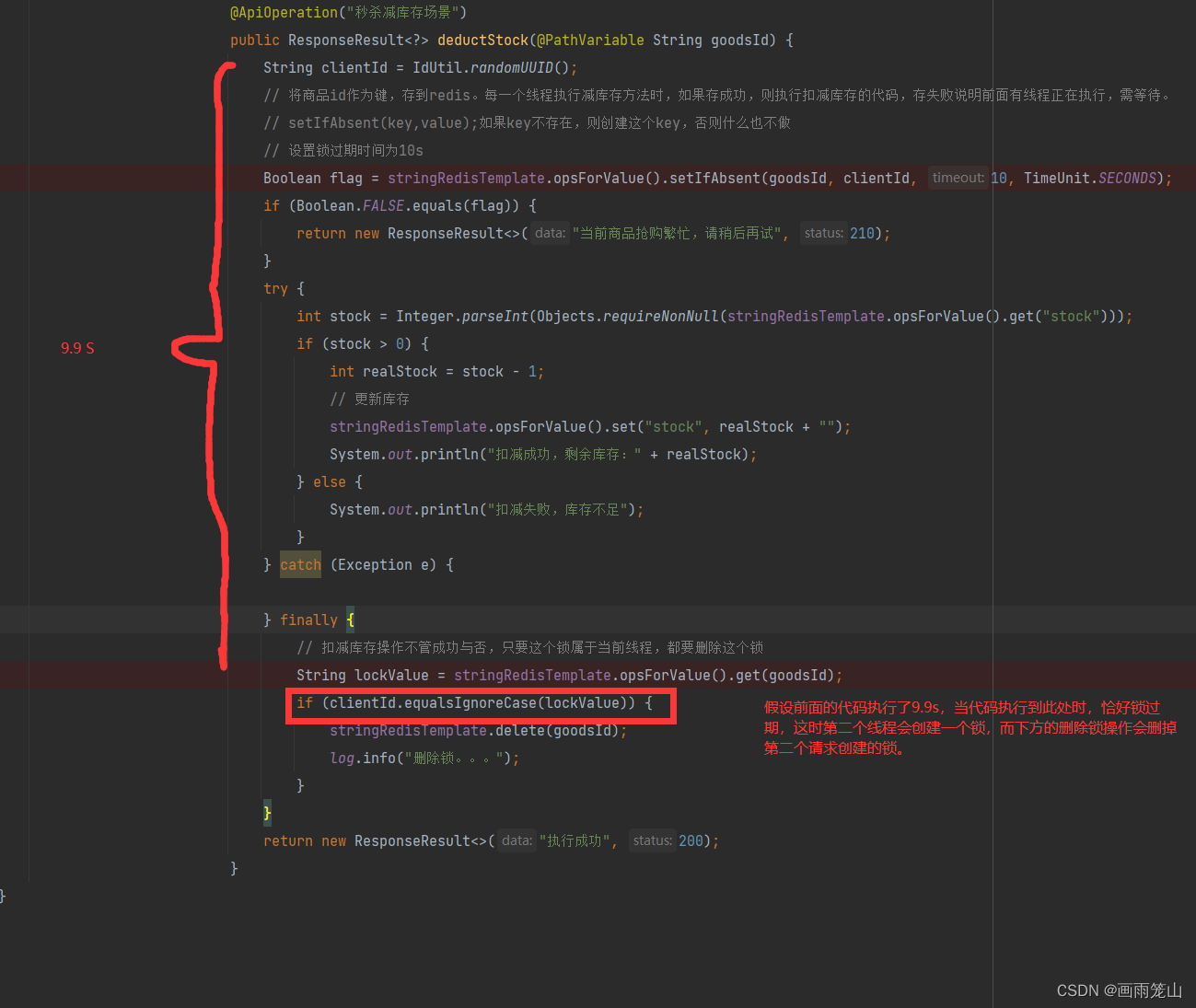Click the finally keyword
Screen dimensions: 1196x1008
(x=308, y=620)
